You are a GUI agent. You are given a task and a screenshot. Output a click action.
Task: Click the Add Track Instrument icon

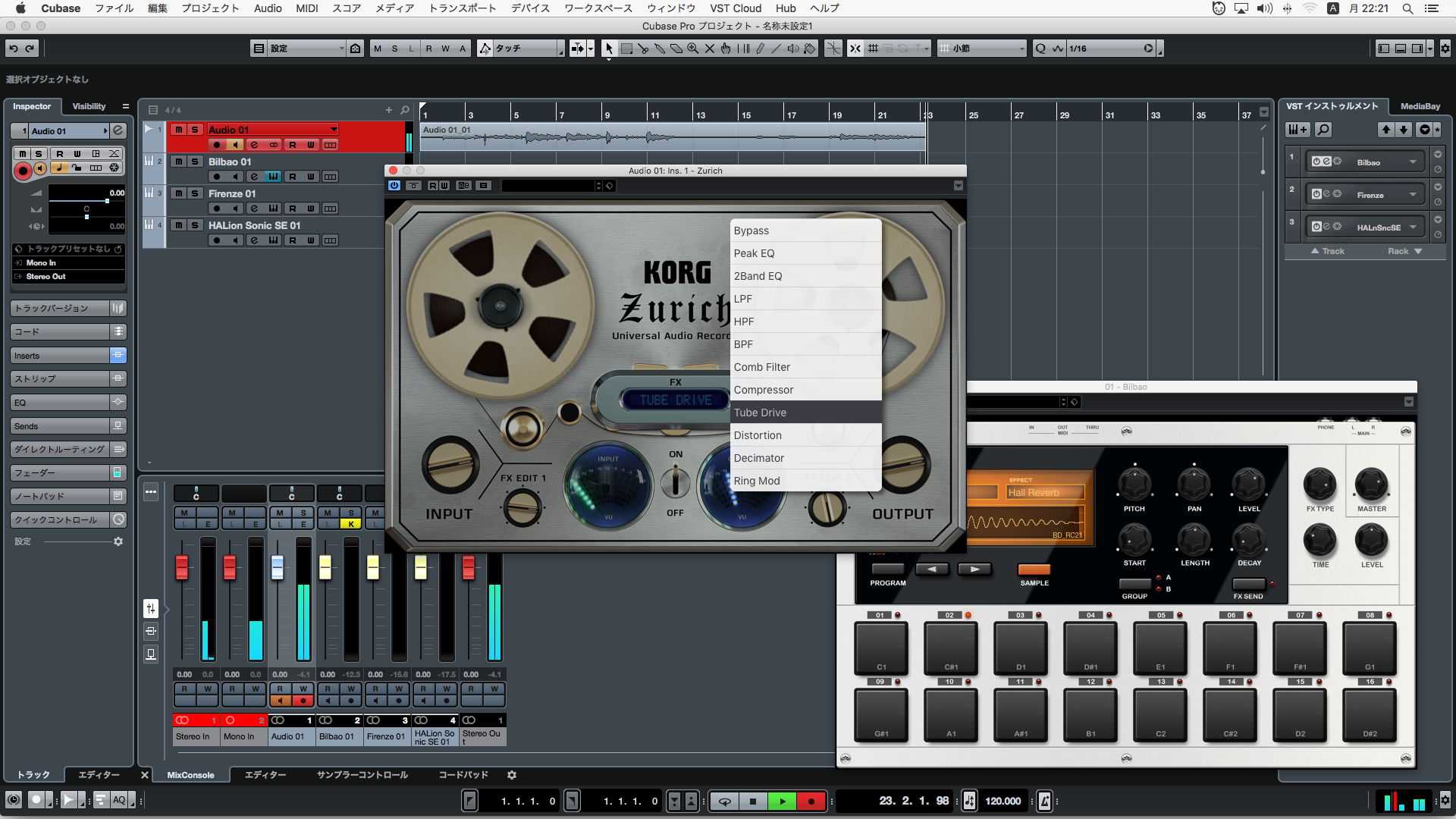coord(1298,130)
